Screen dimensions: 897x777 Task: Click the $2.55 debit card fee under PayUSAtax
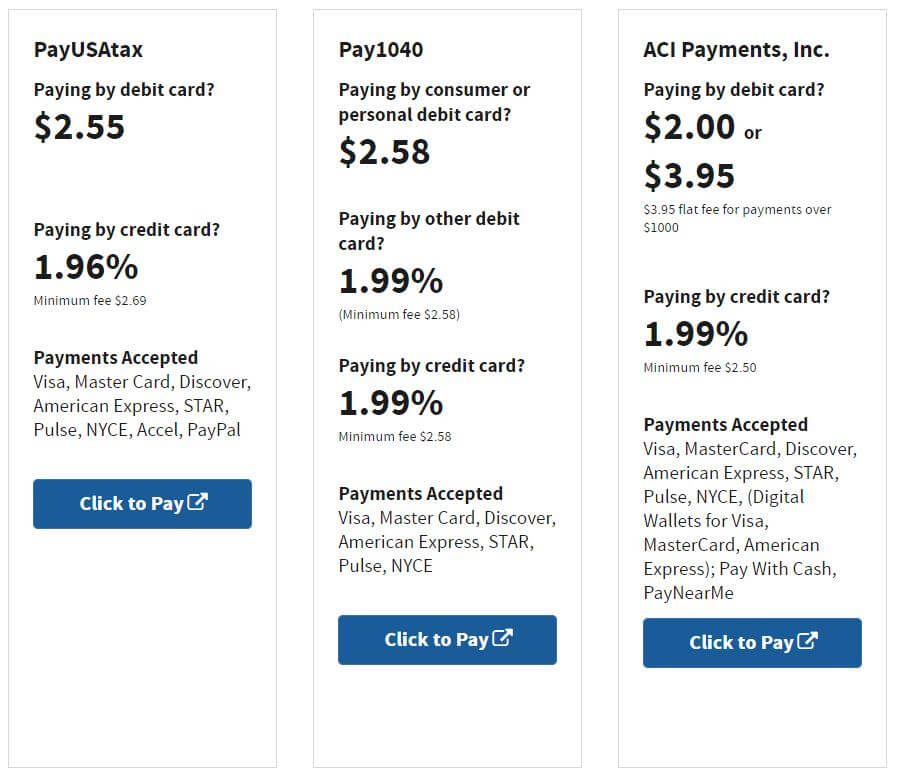[x=80, y=127]
